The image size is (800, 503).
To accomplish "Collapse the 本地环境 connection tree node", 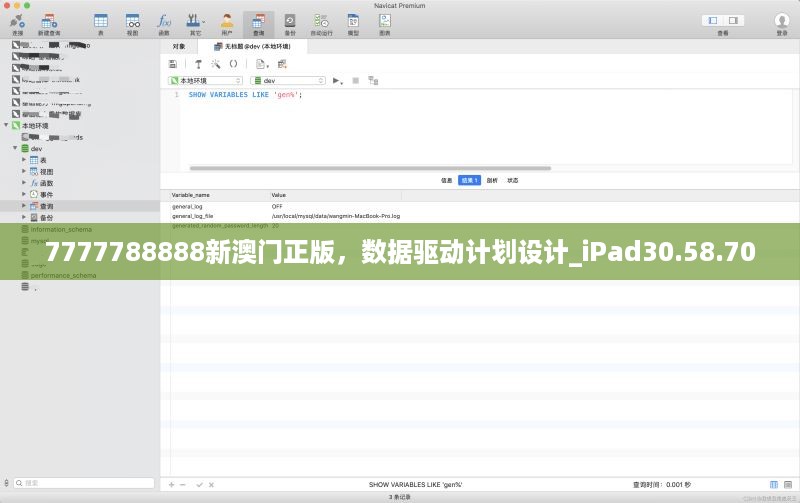I will click(6, 125).
